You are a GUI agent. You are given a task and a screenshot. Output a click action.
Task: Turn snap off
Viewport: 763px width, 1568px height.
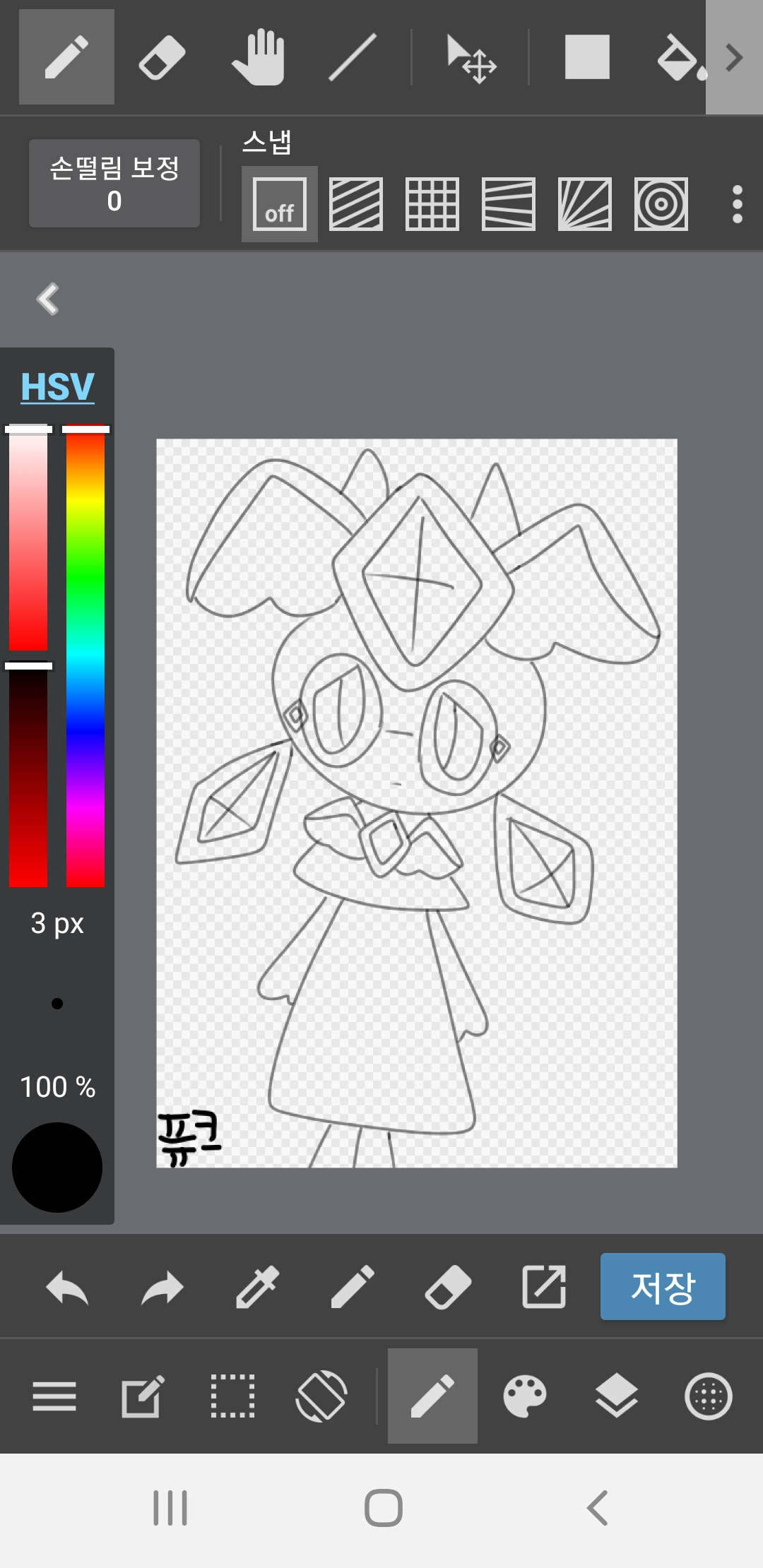pyautogui.click(x=280, y=205)
